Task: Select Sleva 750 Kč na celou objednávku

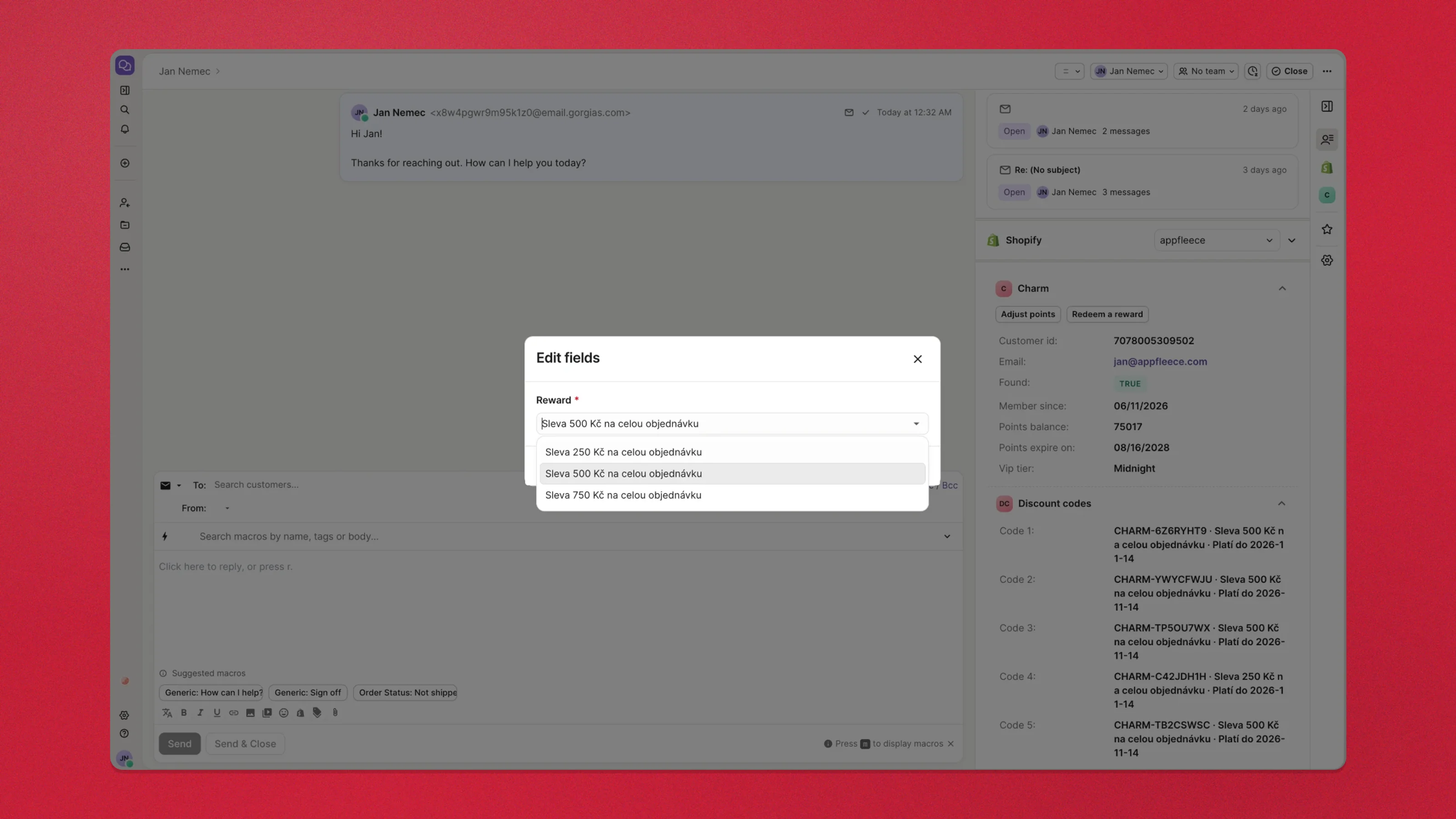Action: click(x=732, y=495)
